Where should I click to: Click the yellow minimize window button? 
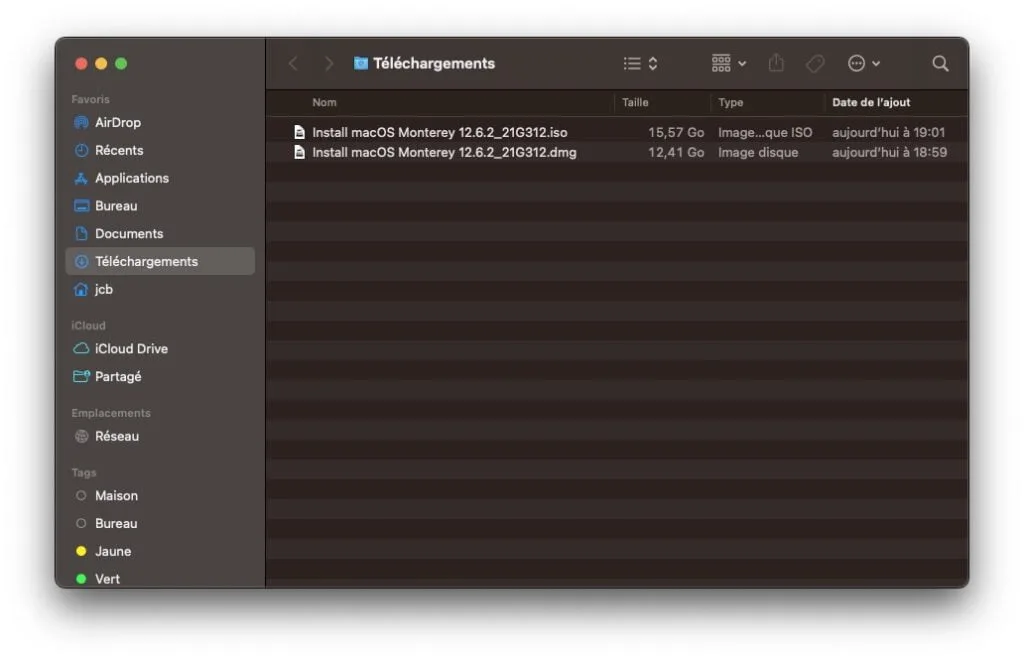click(101, 63)
